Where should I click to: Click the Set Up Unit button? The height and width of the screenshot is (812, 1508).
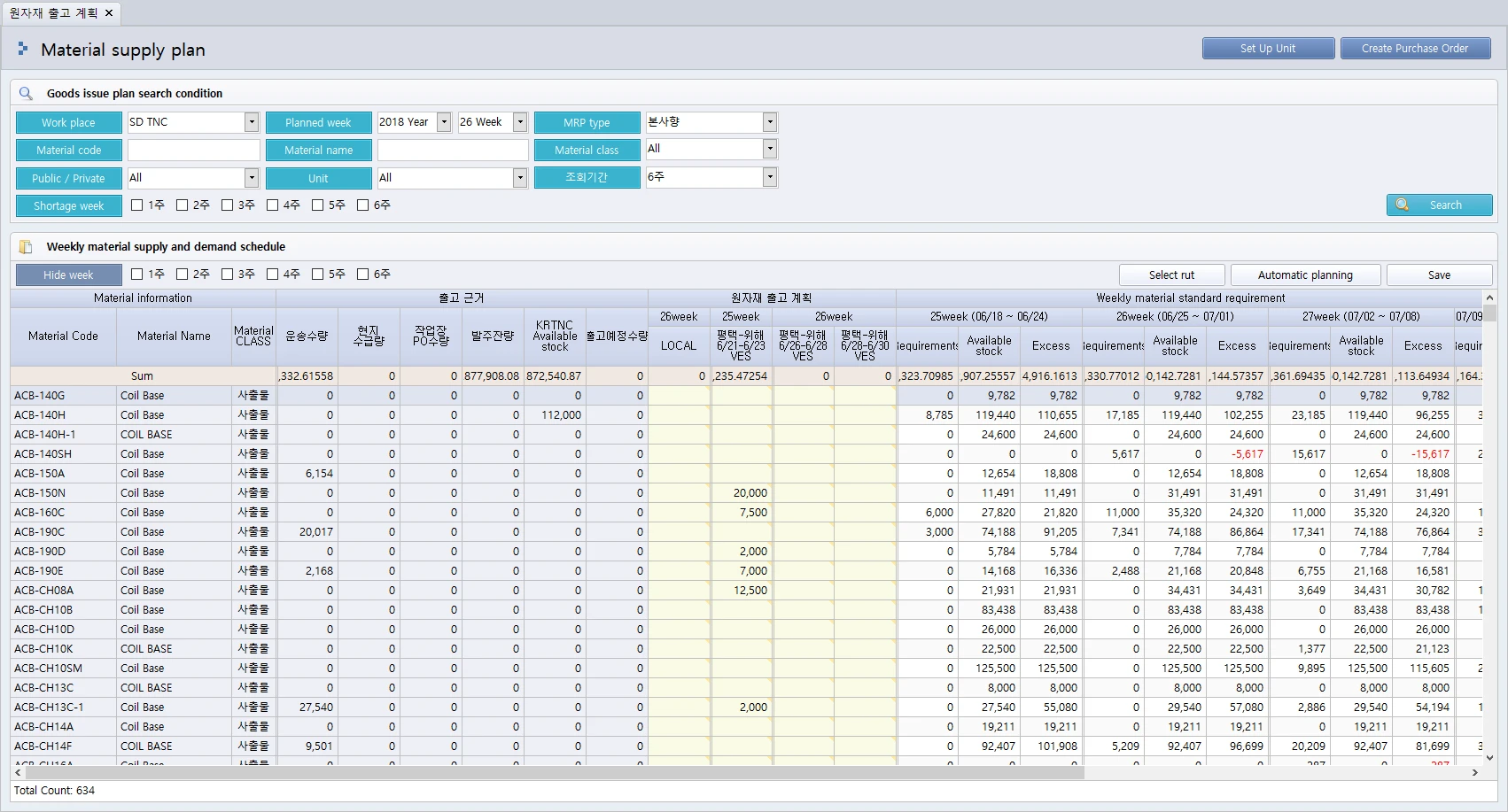point(1268,49)
